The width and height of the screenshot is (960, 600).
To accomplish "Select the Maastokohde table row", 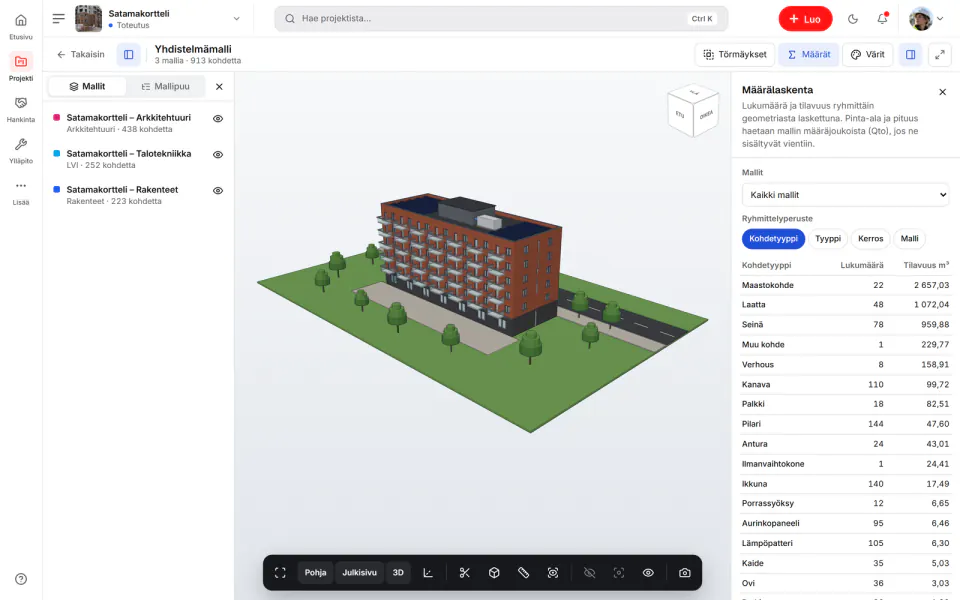I will 846,285.
